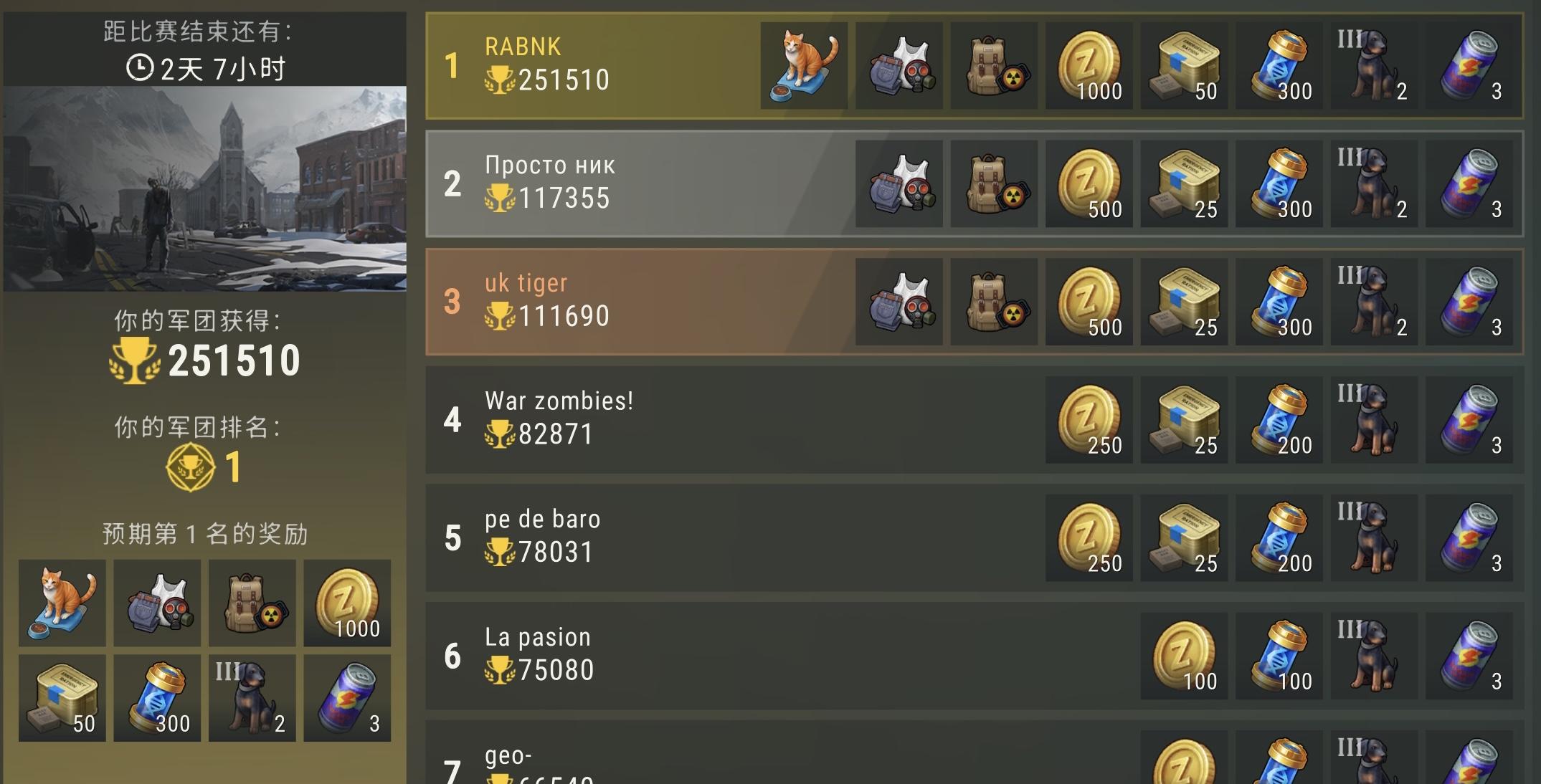Select the puppy reward in La pasion row
The height and width of the screenshot is (784, 1541).
click(x=1374, y=656)
